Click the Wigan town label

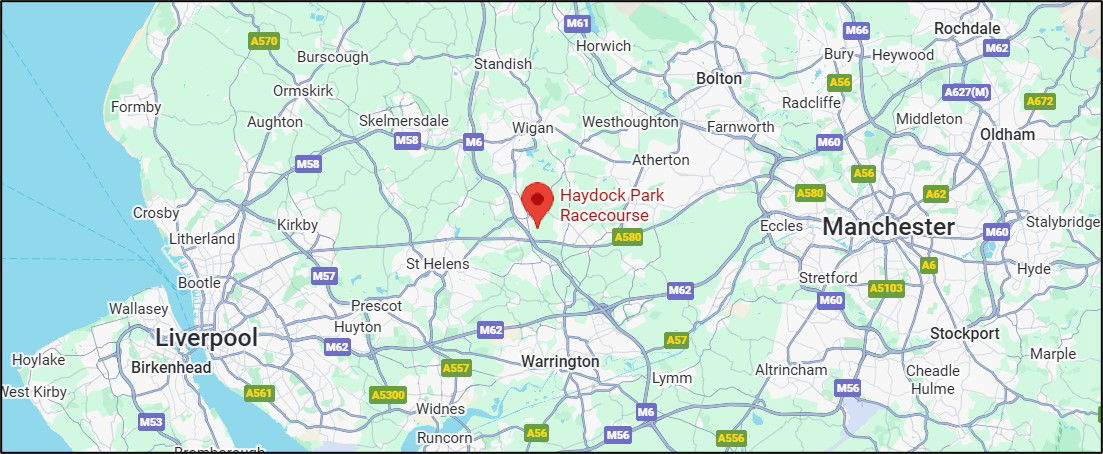533,128
